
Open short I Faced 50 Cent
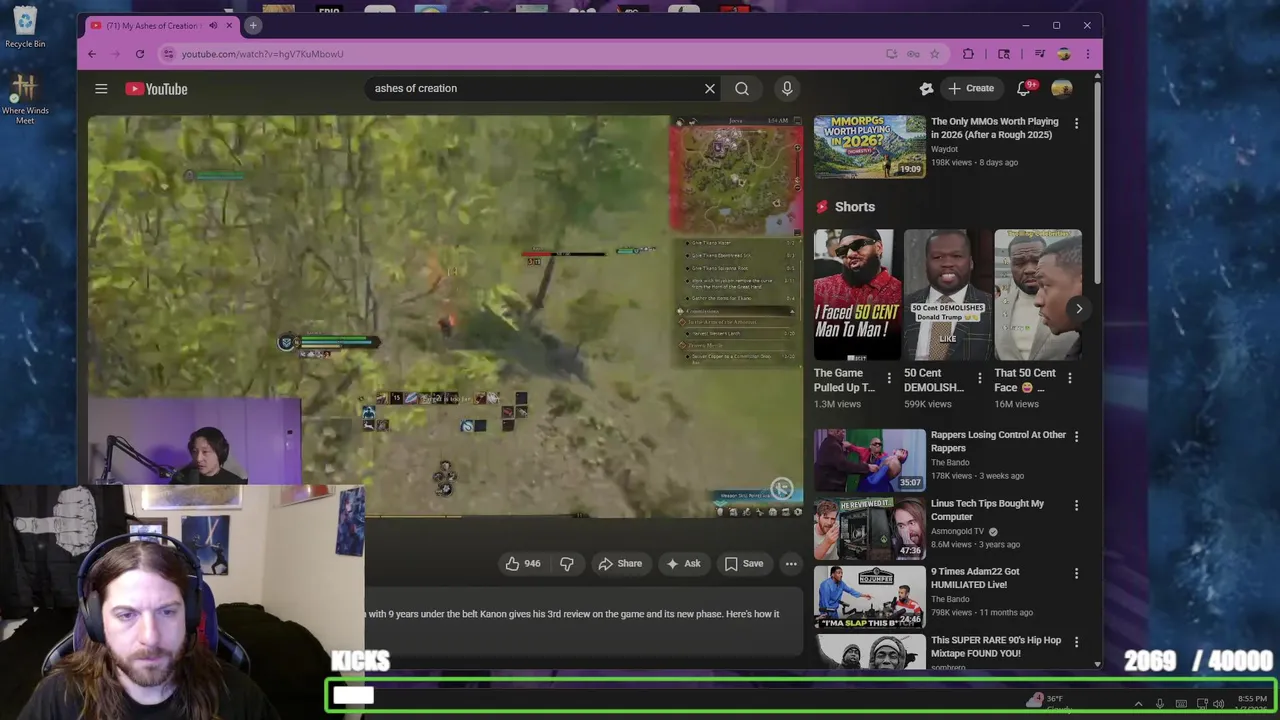point(857,295)
